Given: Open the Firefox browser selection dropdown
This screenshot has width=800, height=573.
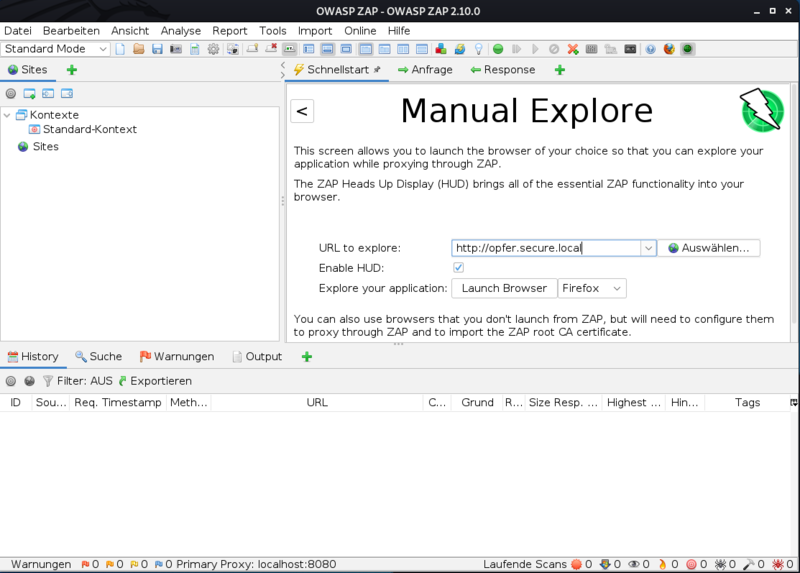Looking at the screenshot, I should [592, 288].
